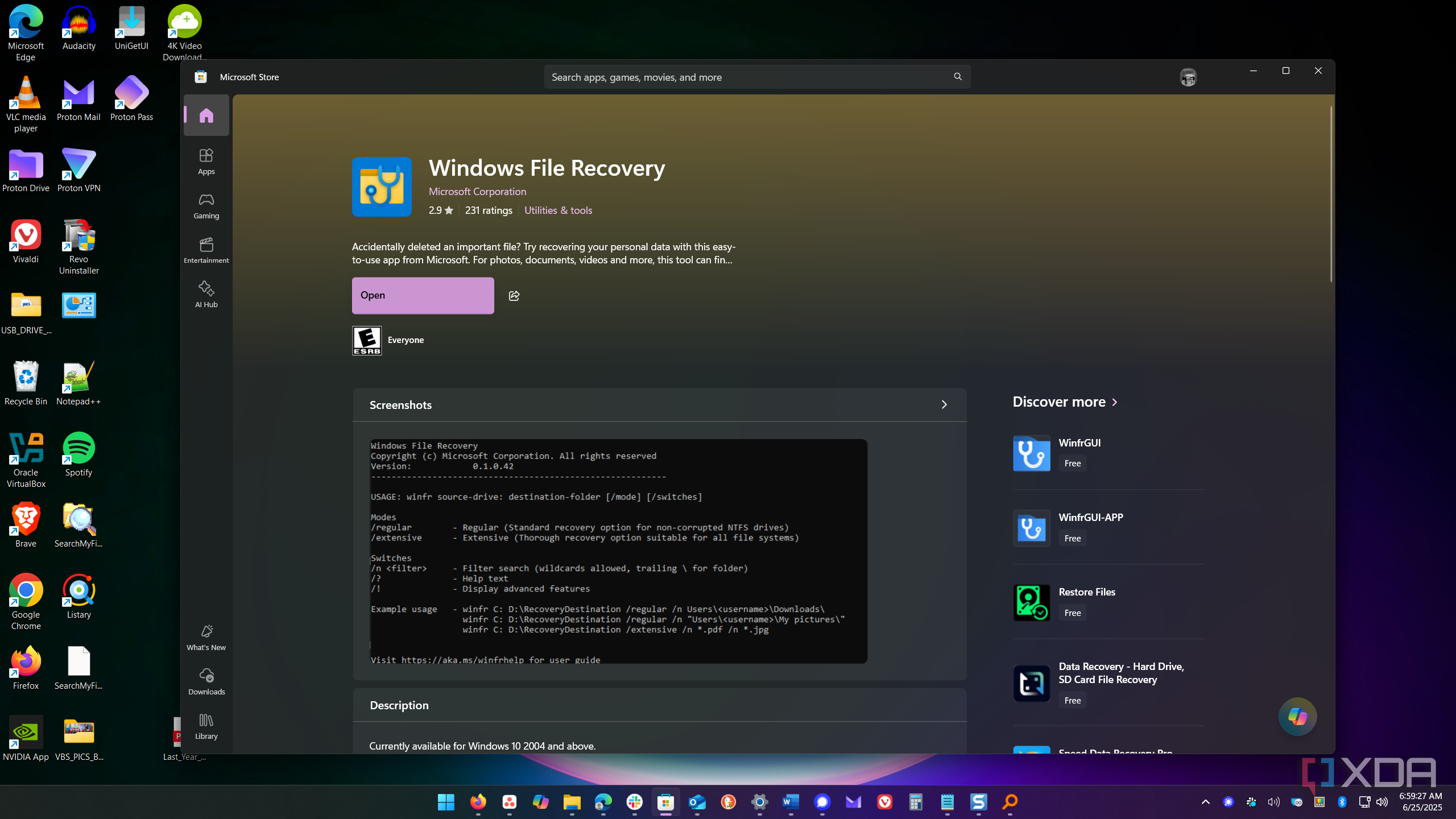Go to Apps section in sidebar
The width and height of the screenshot is (1456, 819).
pos(206,161)
